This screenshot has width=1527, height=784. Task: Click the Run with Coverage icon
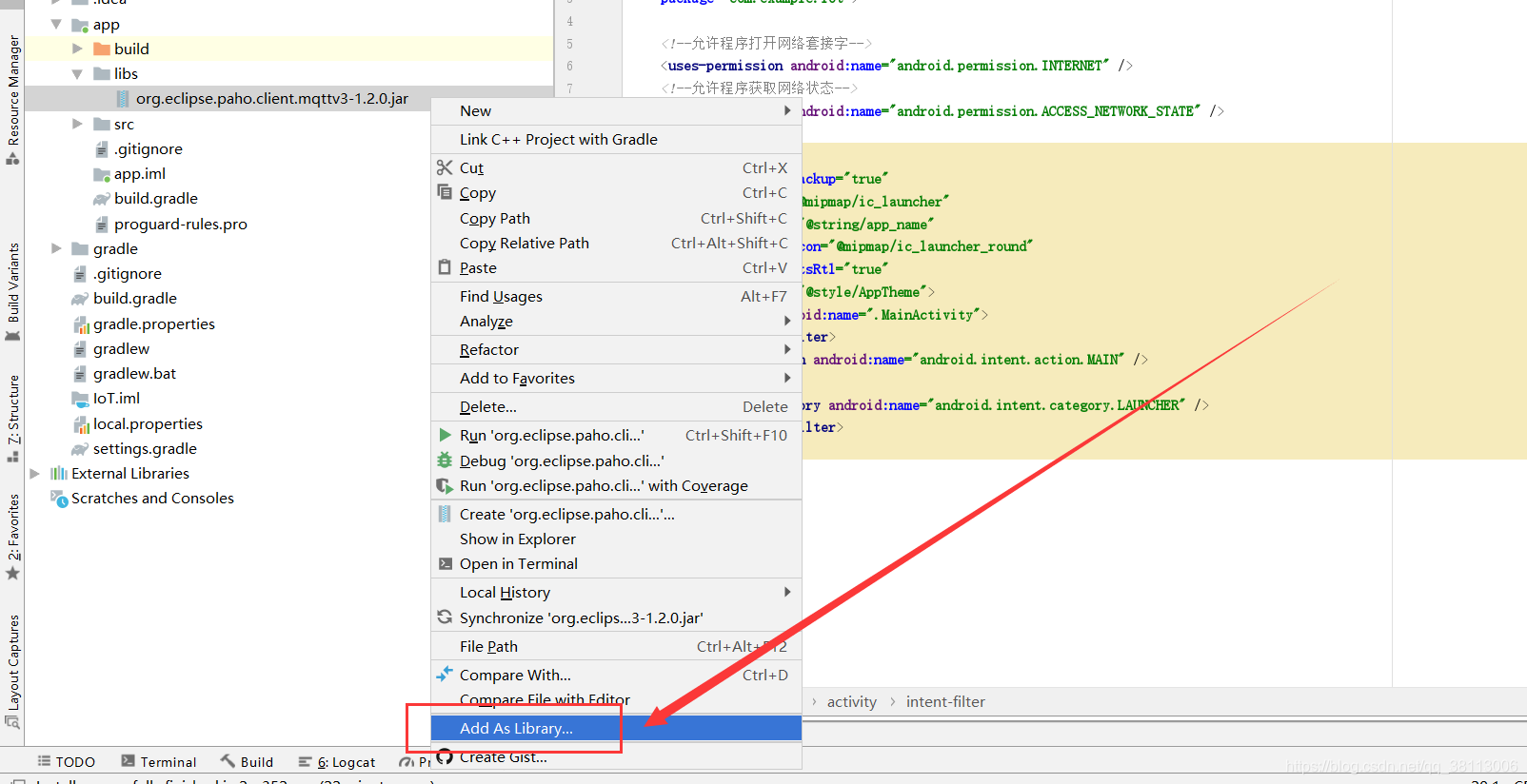445,485
